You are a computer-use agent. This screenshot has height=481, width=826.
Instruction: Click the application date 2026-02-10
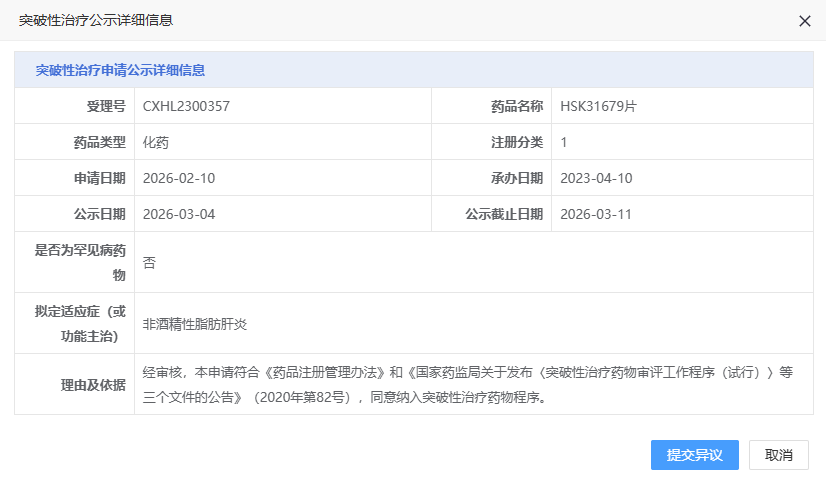(x=179, y=178)
